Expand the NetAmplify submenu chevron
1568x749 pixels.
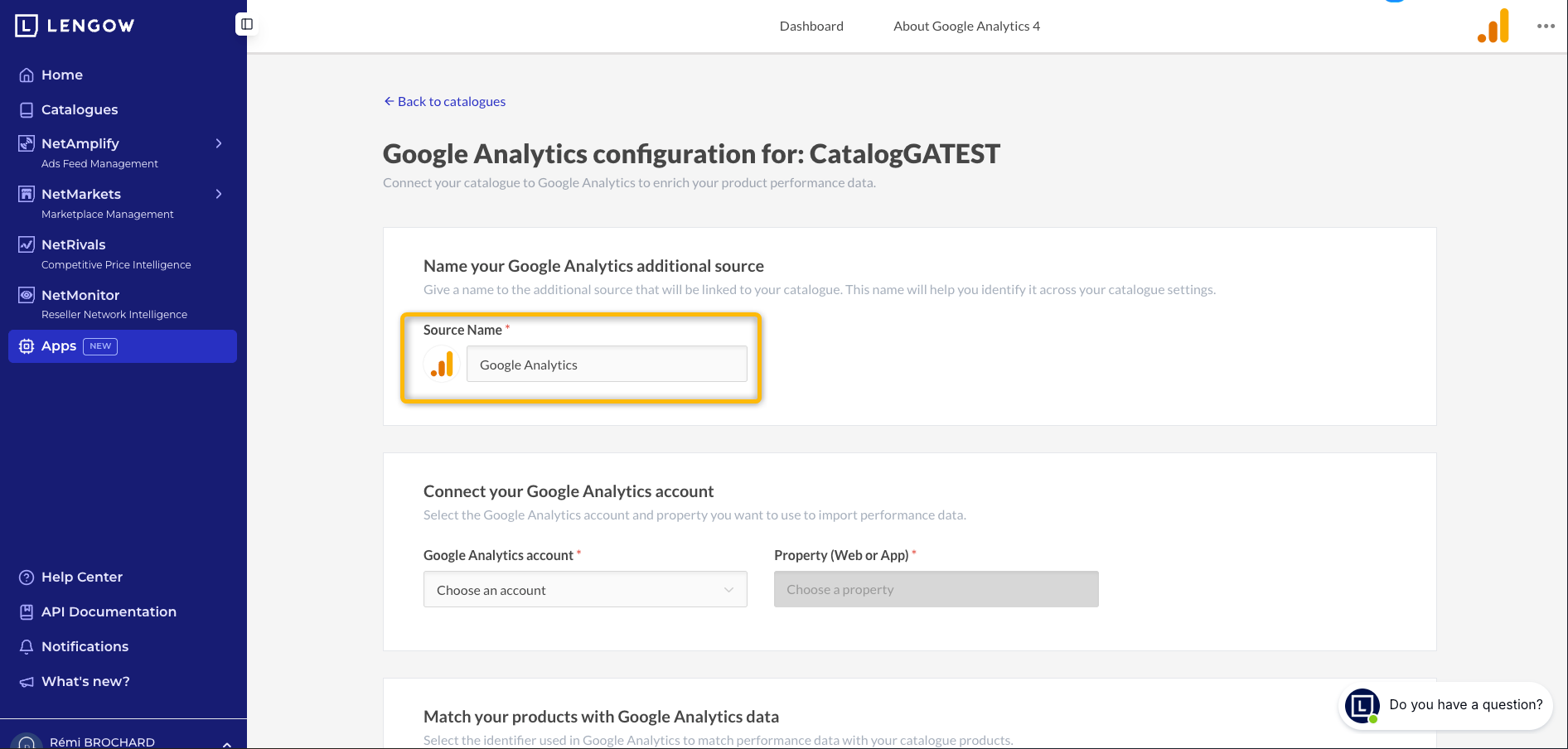tap(219, 143)
